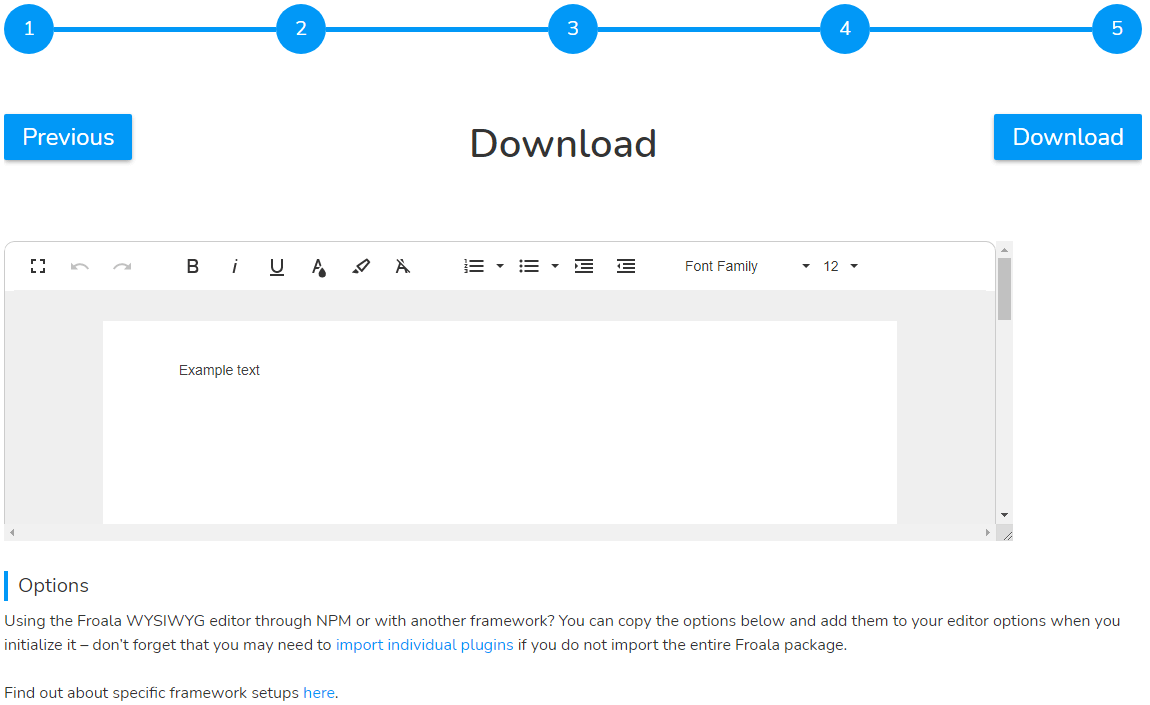Apply bold formatting
The width and height of the screenshot is (1150, 705).
coord(193,266)
